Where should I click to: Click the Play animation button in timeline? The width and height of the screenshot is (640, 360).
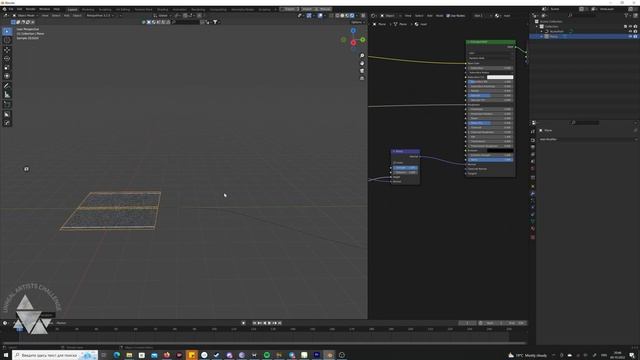(x=269, y=323)
